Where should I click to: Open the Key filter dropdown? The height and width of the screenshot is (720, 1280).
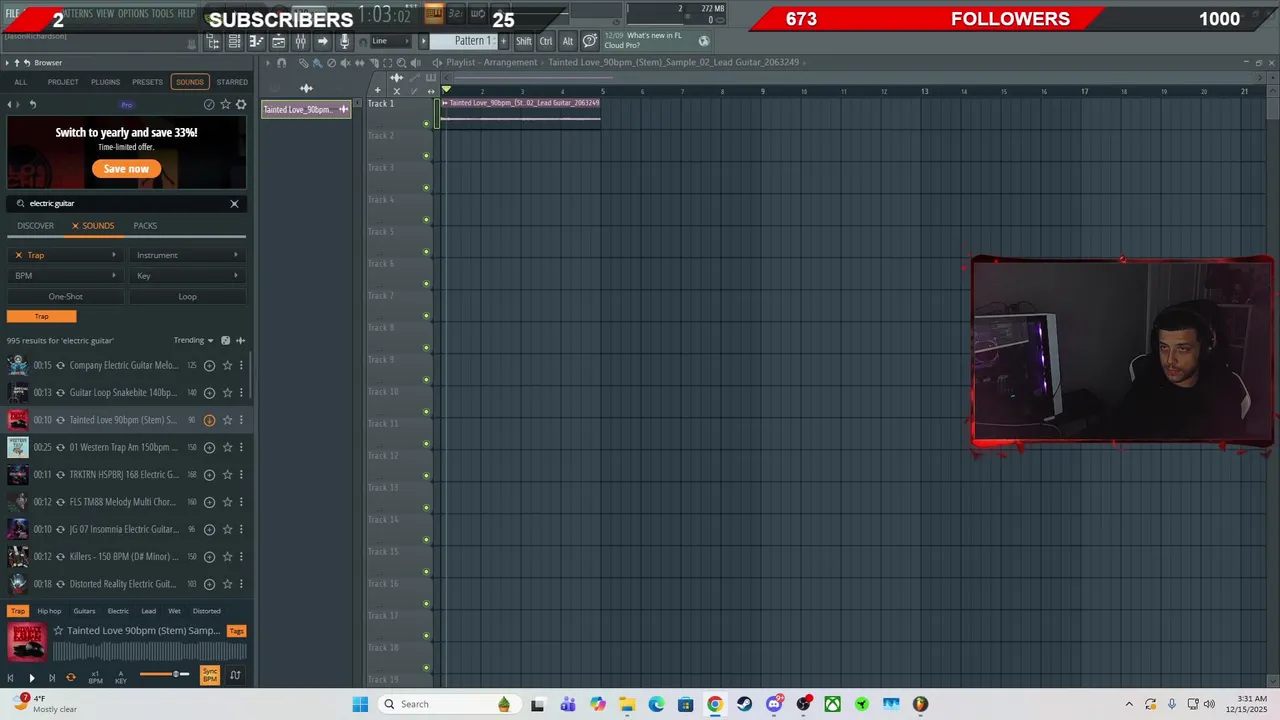[x=187, y=276]
